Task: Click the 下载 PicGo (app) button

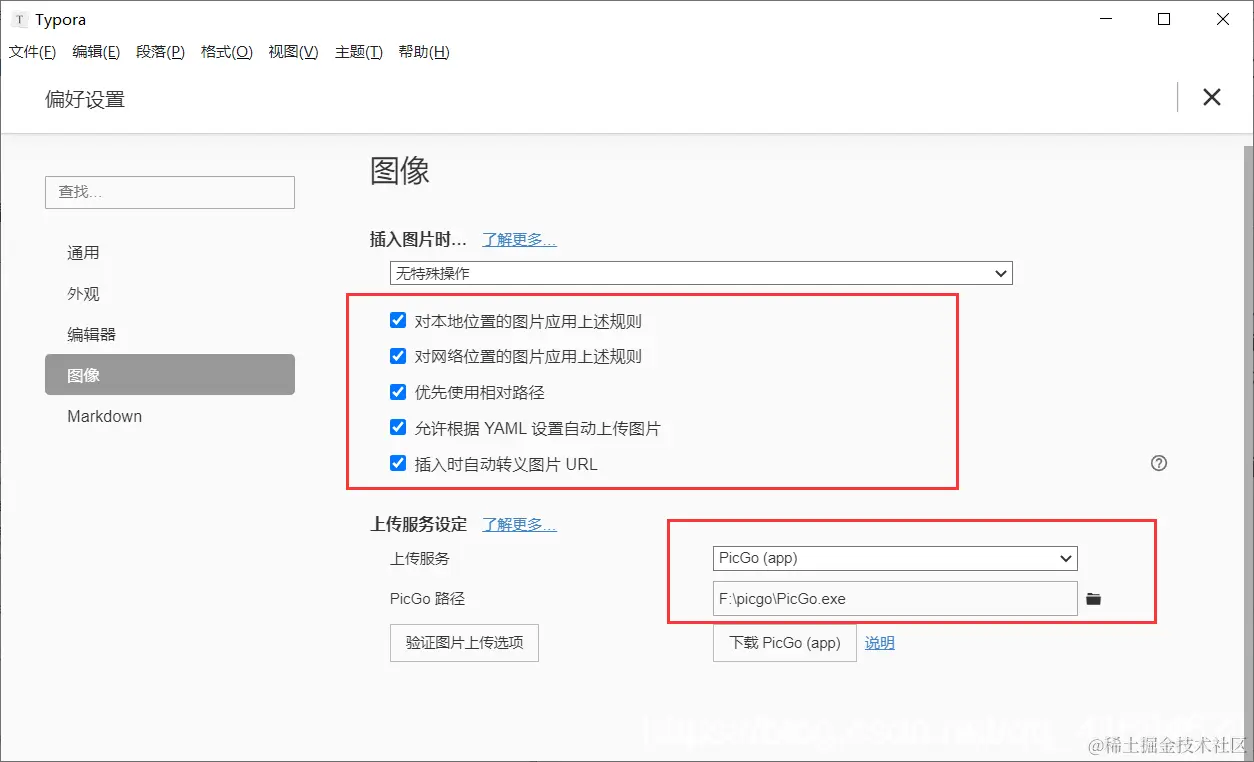Action: pyautogui.click(x=784, y=643)
